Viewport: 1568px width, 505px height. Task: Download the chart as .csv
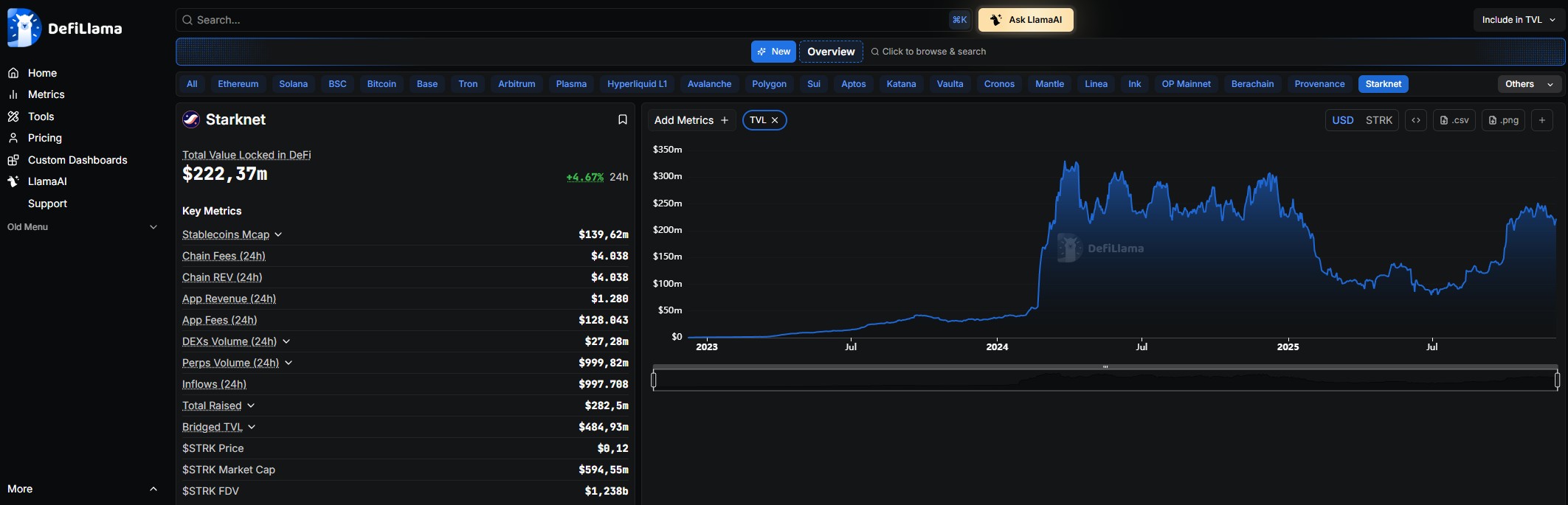tap(1454, 120)
